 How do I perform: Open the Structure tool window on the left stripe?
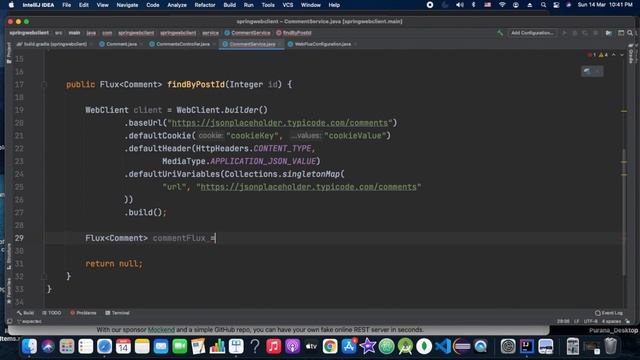tap(9, 256)
